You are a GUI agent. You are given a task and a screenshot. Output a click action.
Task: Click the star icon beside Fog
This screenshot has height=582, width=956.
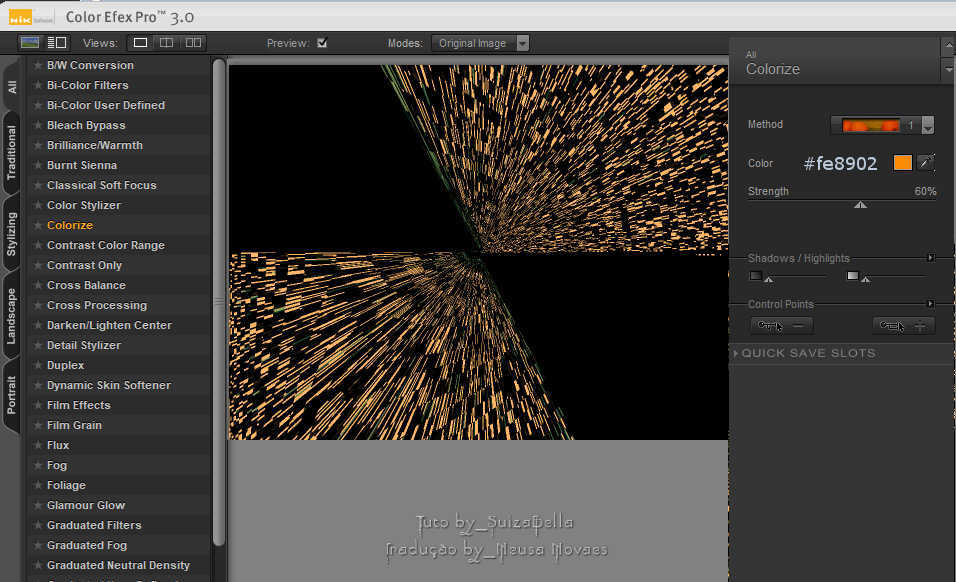pyautogui.click(x=38, y=465)
